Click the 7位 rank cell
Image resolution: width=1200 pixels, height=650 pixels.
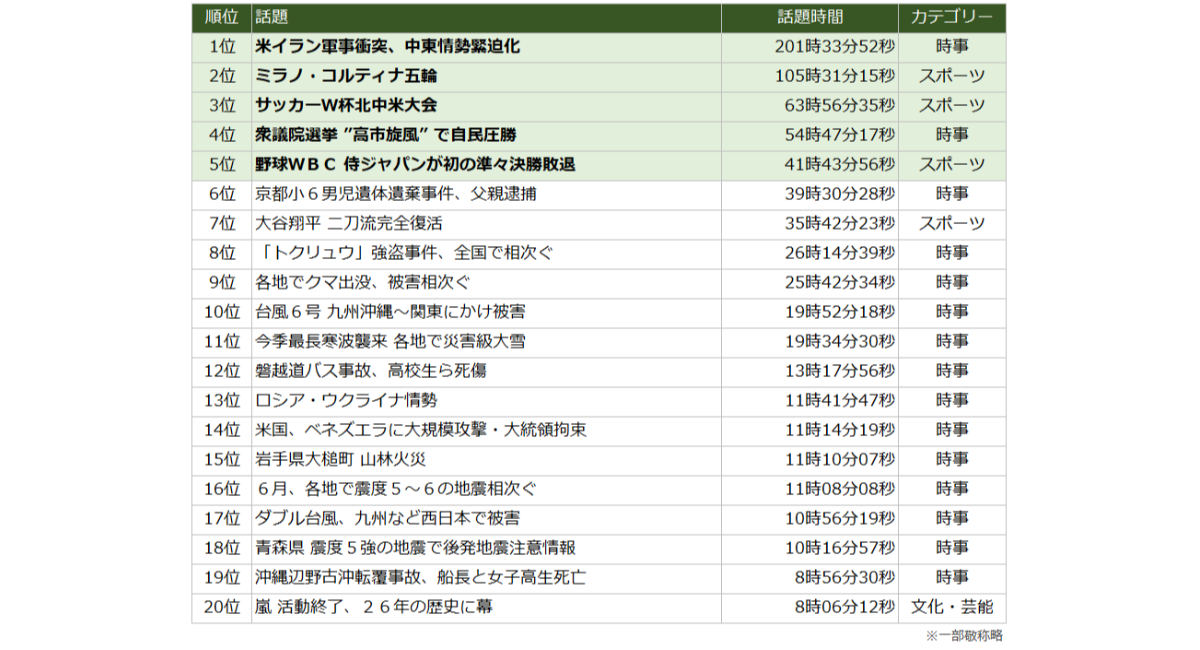[x=222, y=223]
